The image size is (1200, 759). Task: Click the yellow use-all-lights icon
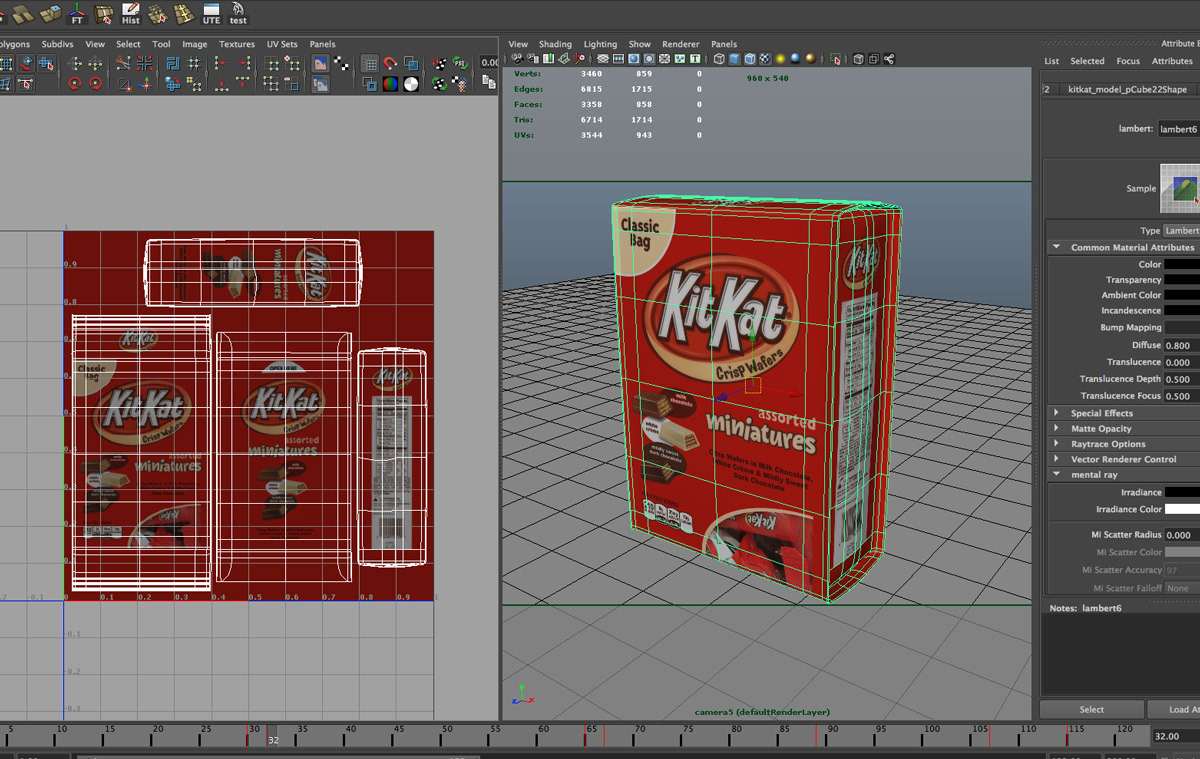coord(781,59)
